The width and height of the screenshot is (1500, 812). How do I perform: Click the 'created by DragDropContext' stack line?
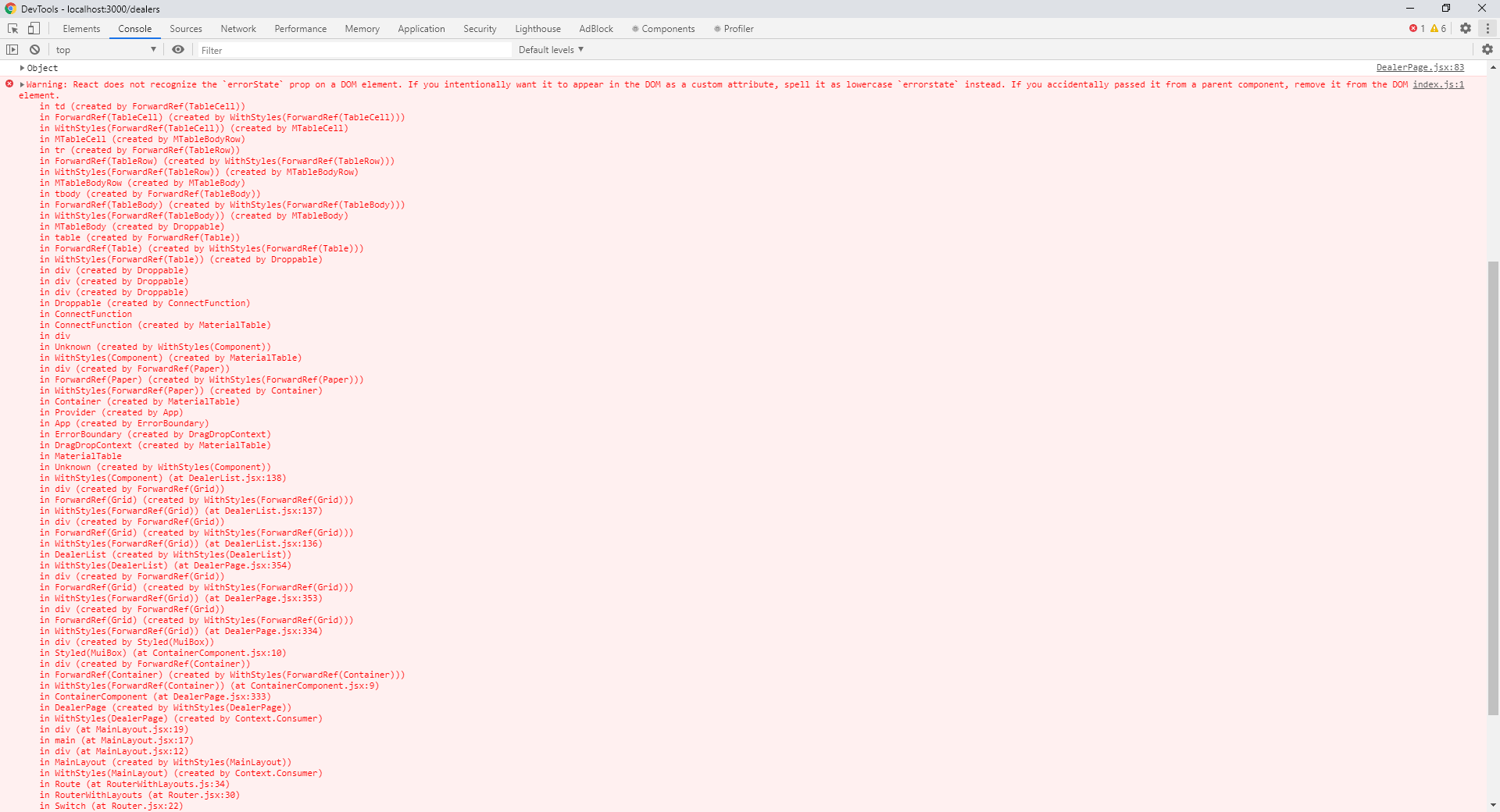click(x=155, y=434)
